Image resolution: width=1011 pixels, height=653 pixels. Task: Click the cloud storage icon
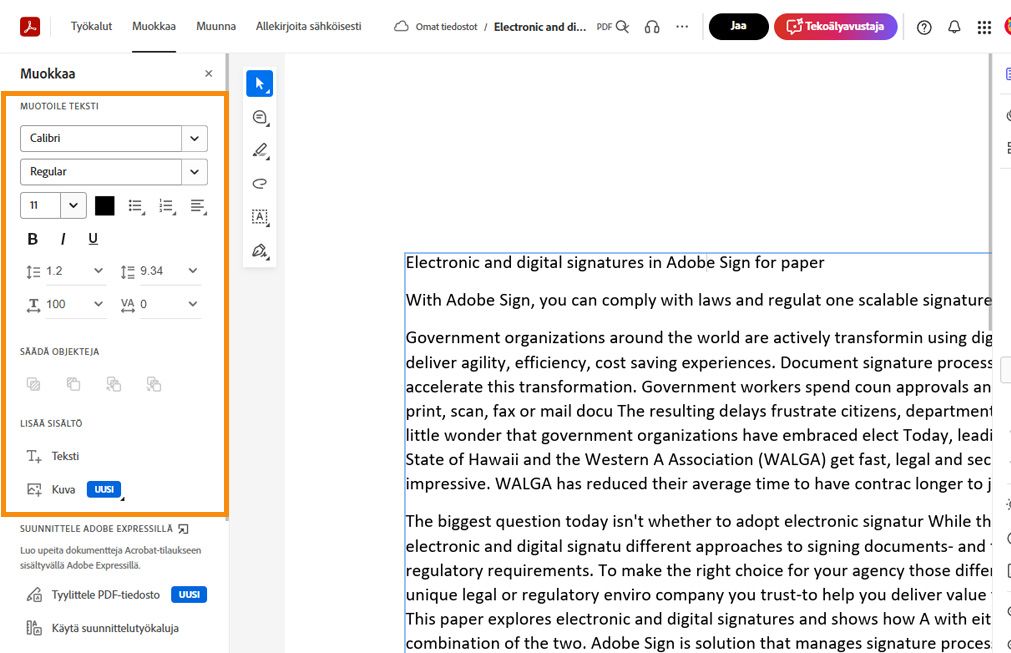[401, 26]
